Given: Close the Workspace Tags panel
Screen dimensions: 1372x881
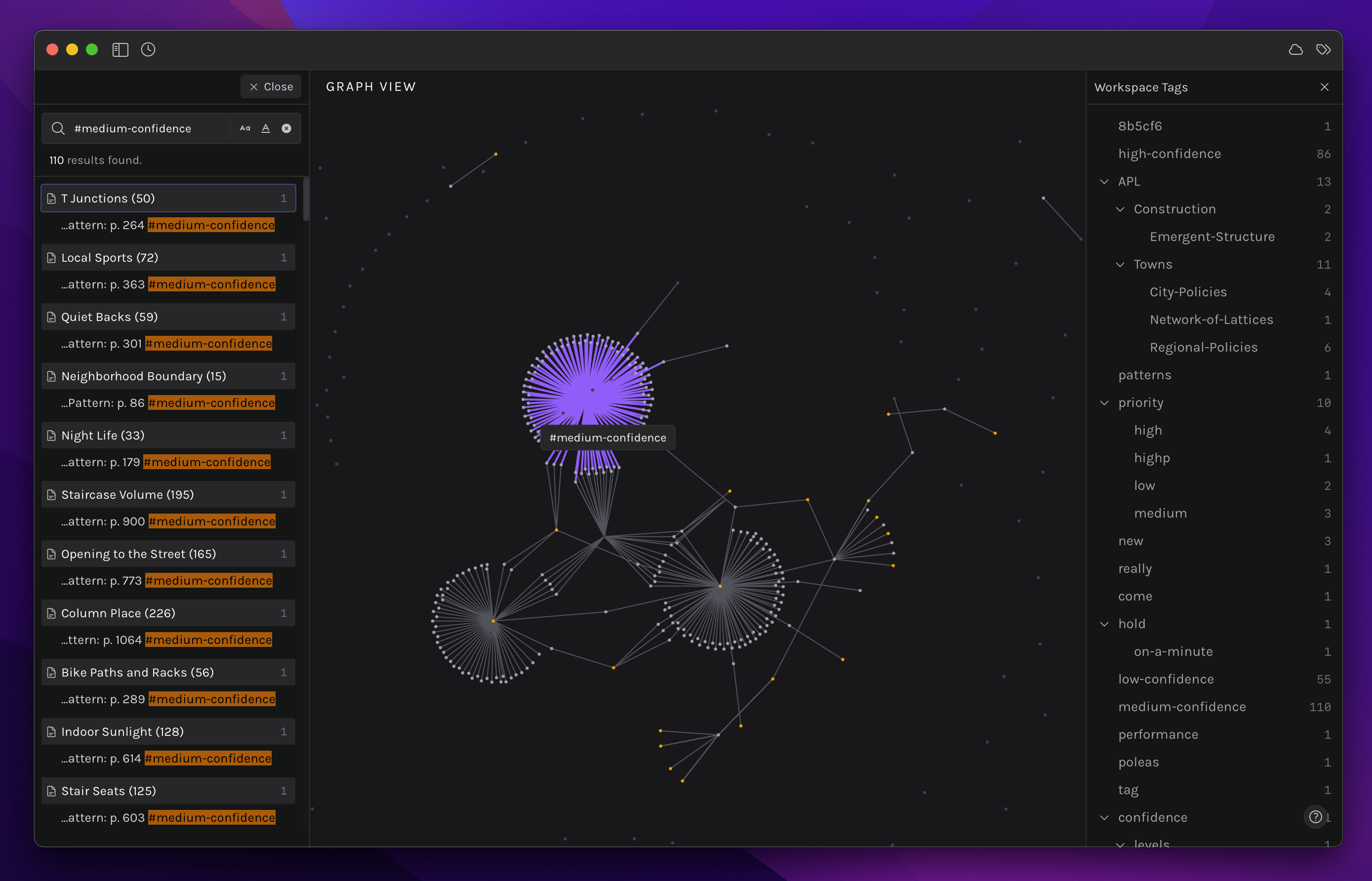Looking at the screenshot, I should (x=1324, y=87).
